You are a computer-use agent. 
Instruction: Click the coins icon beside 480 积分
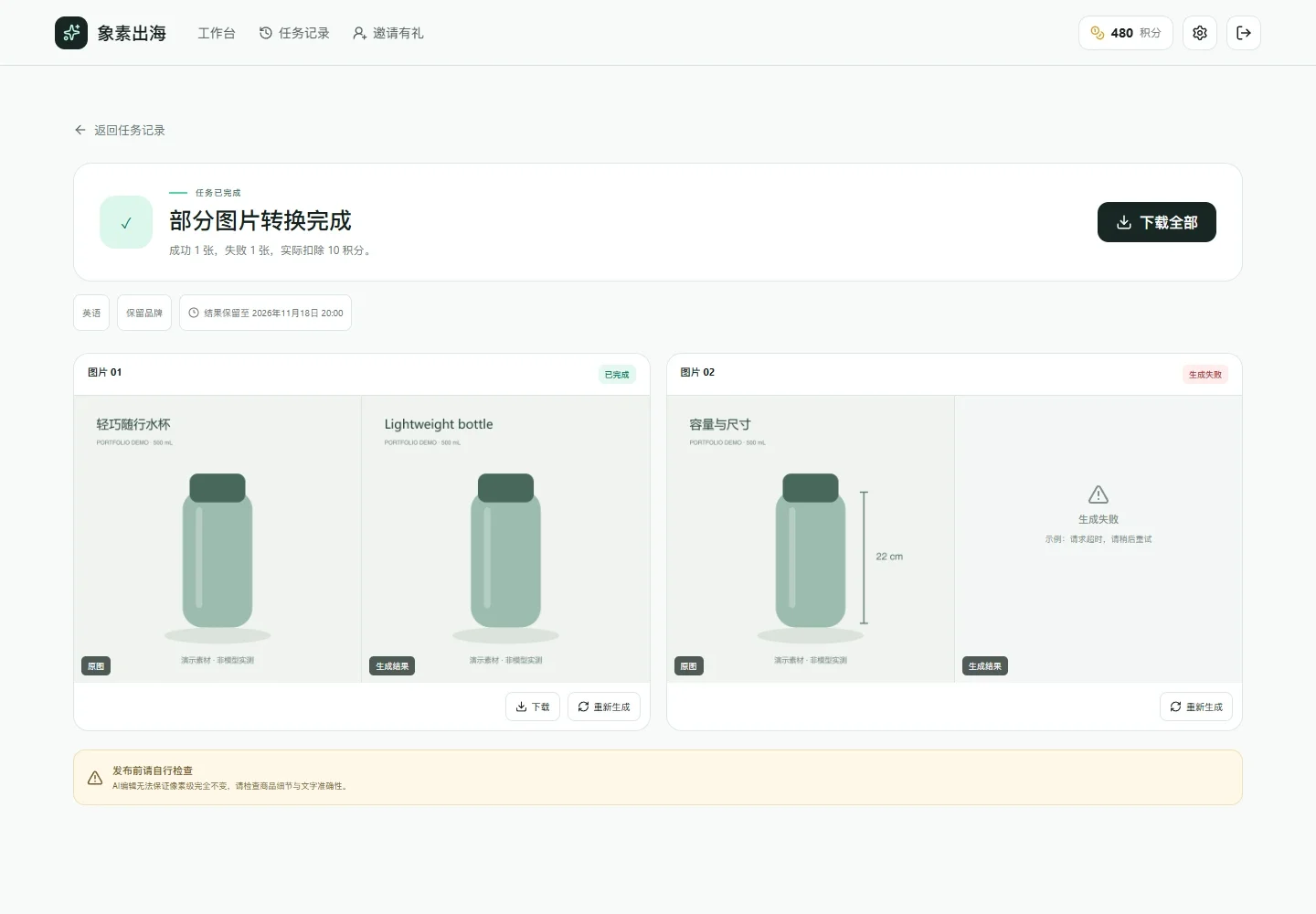(x=1098, y=33)
